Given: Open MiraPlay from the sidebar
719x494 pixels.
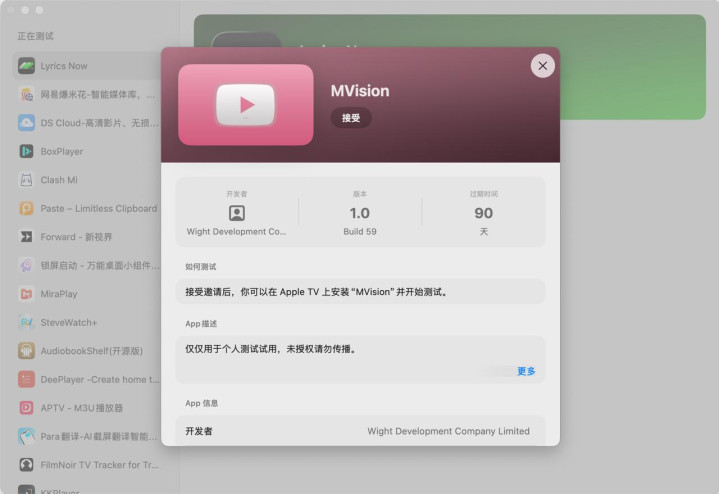Looking at the screenshot, I should [87, 294].
